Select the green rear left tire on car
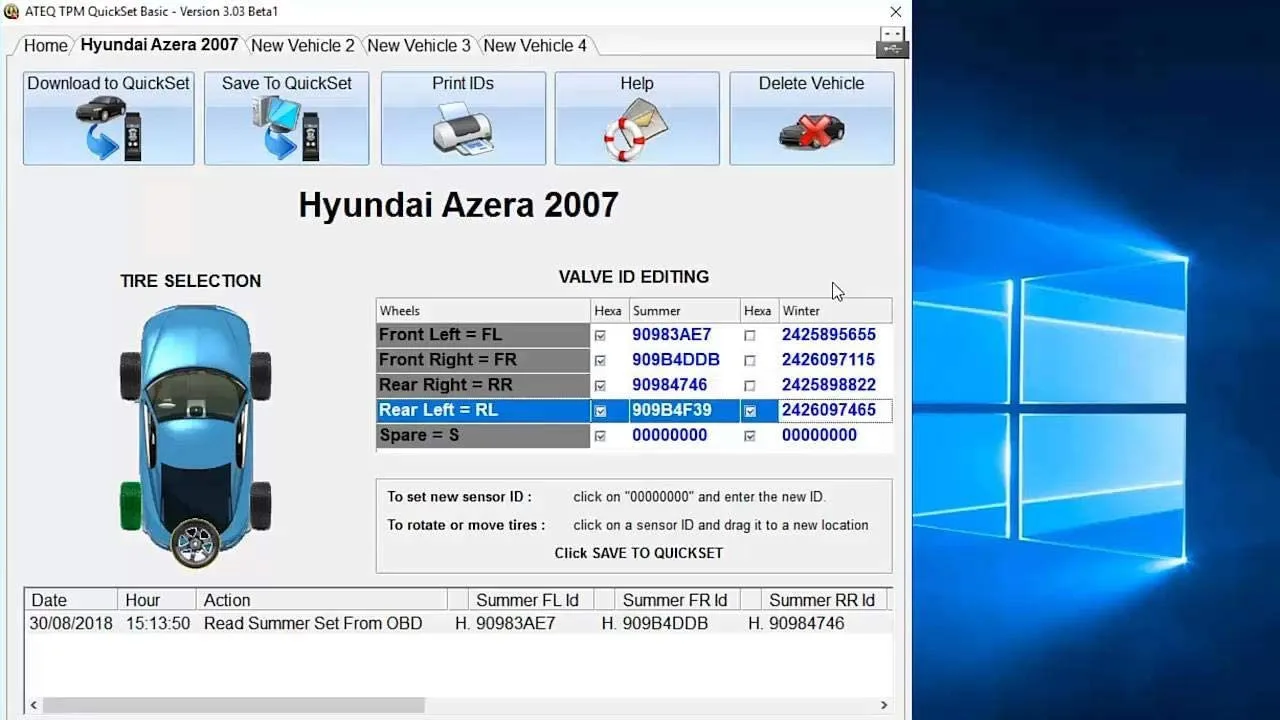The width and height of the screenshot is (1280, 720). 130,505
